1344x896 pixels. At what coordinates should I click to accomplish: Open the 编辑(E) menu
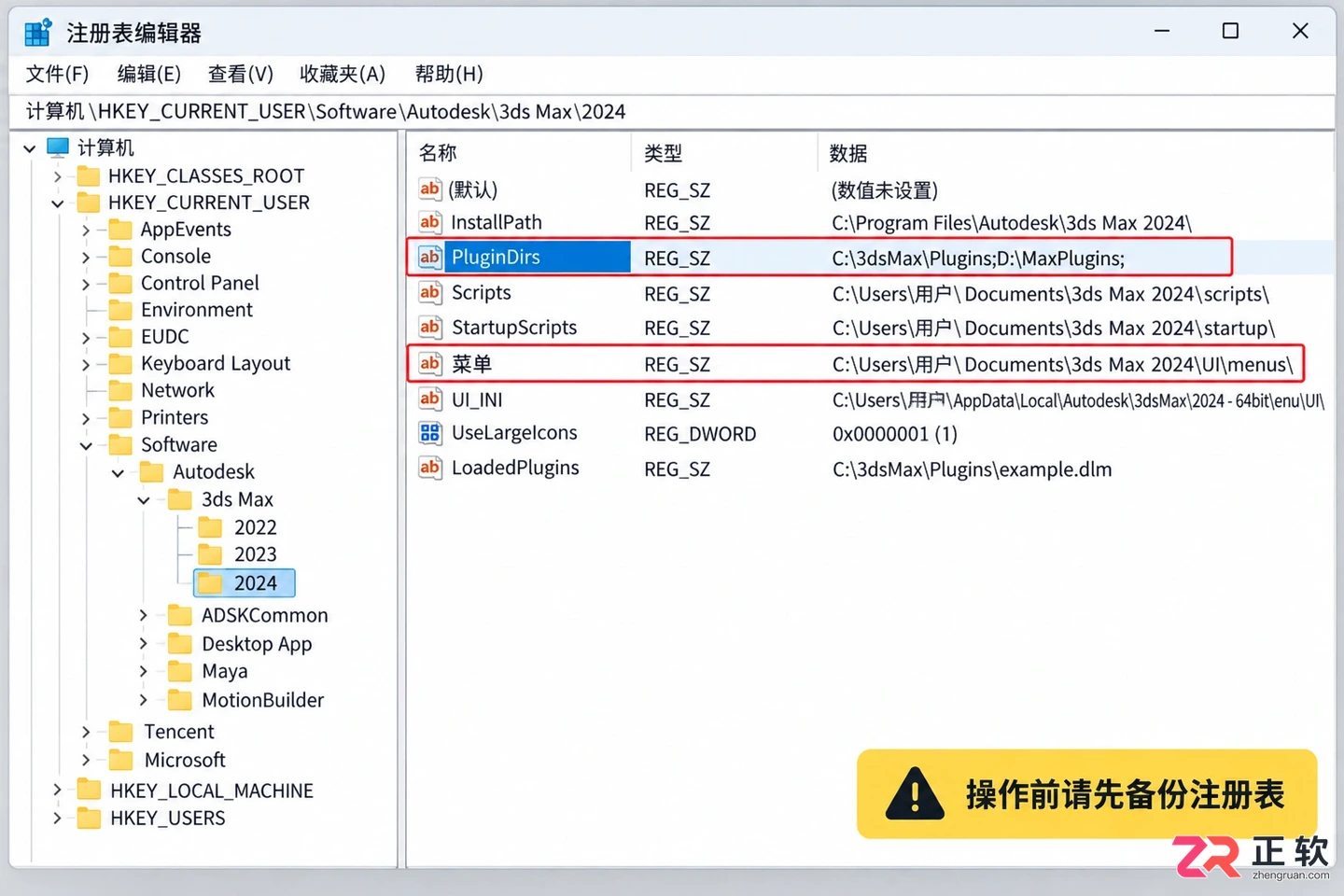point(149,74)
